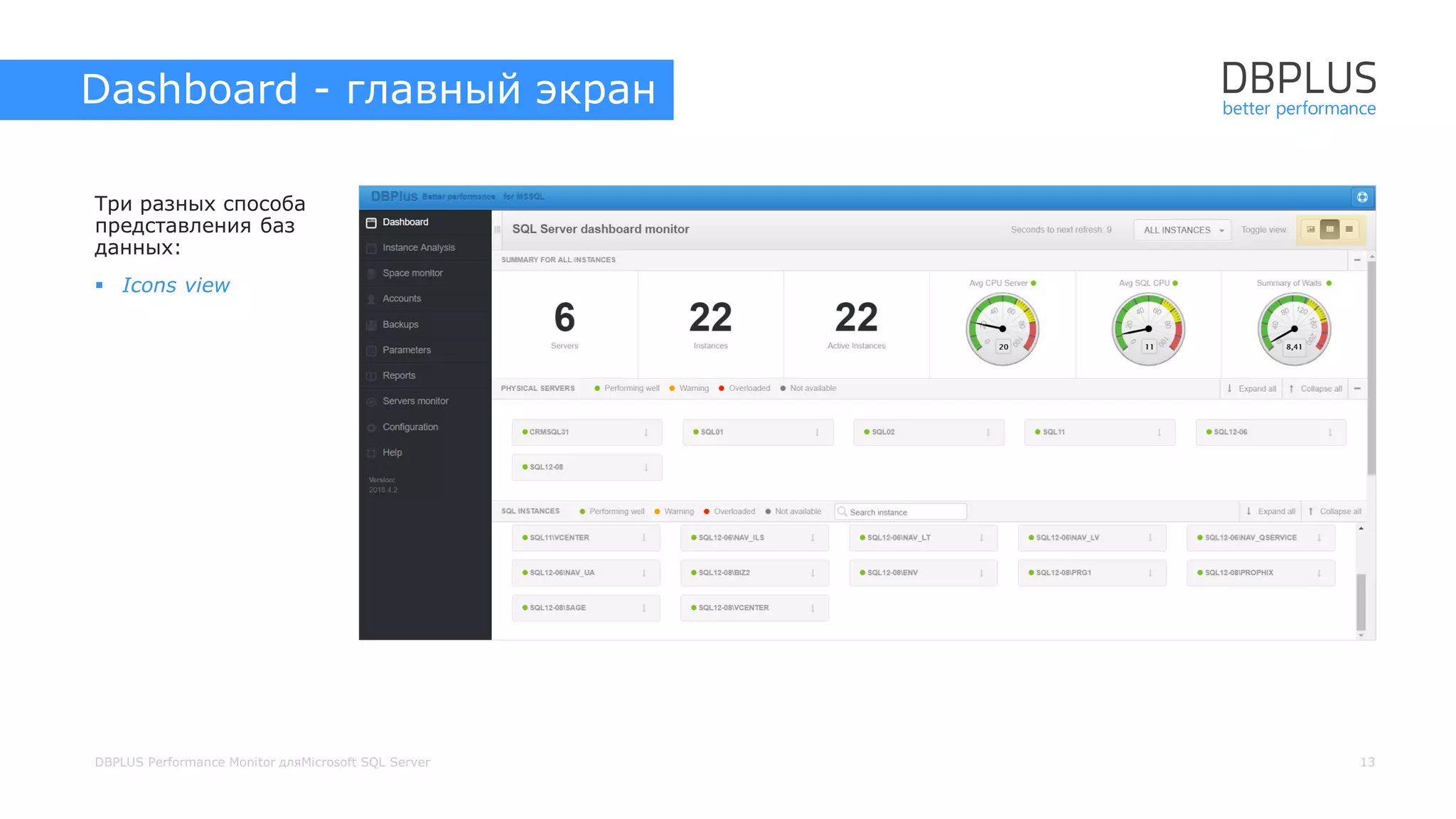
Task: Click the sidebar collapse handle
Action: coord(498,230)
